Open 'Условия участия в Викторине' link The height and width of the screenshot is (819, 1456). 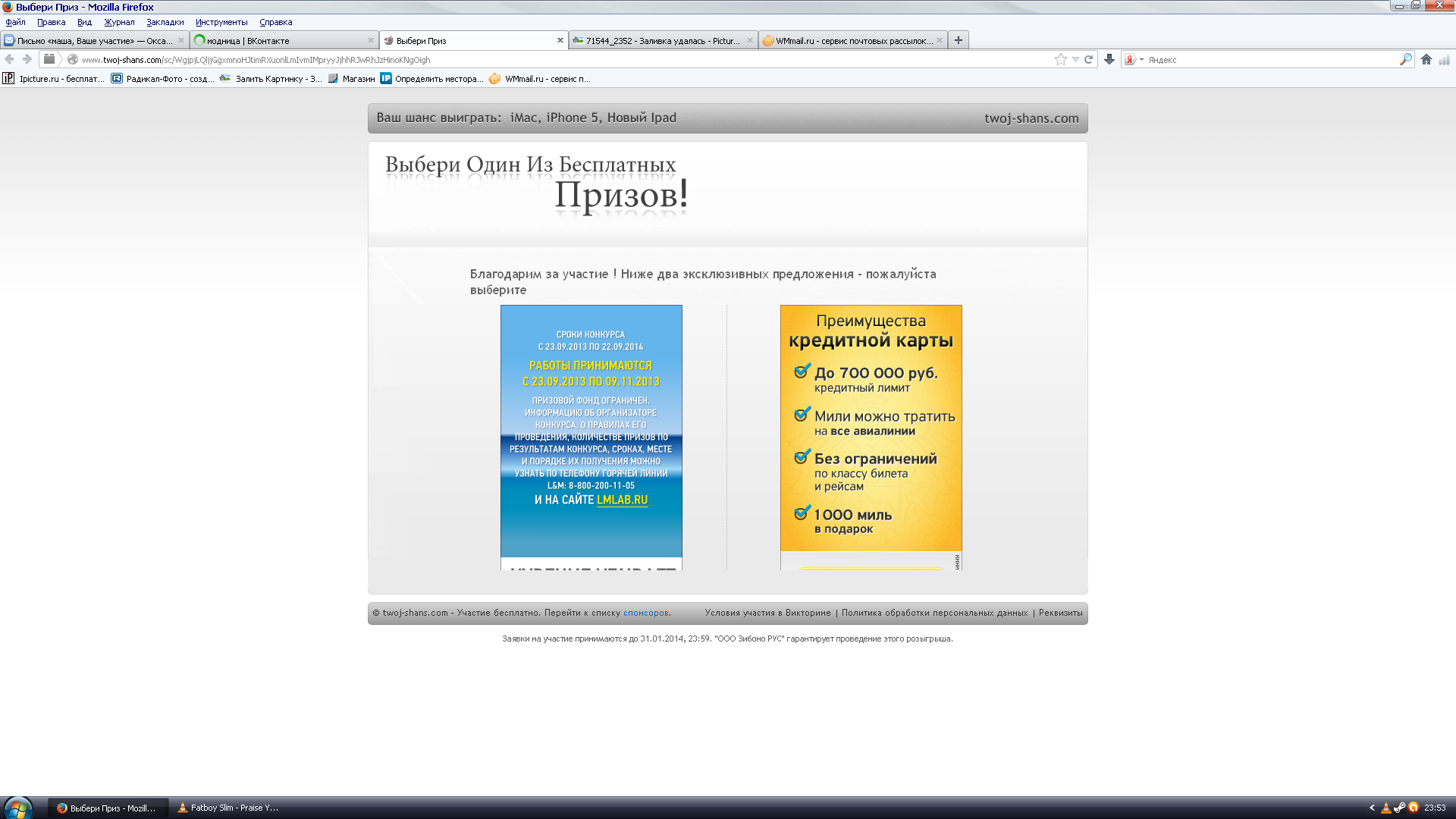(x=767, y=613)
